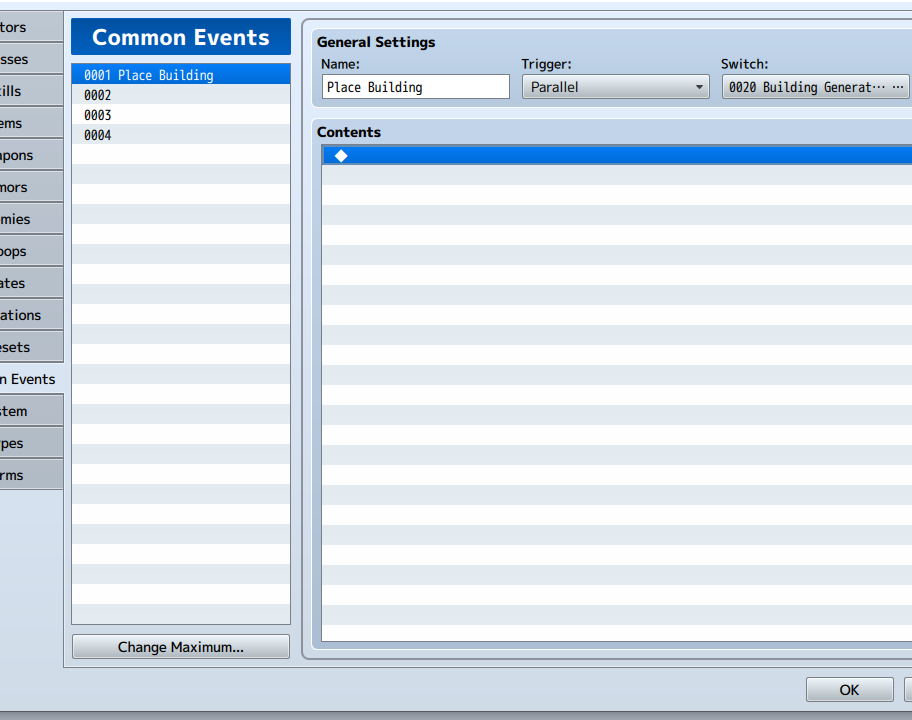Switch to the System tab
Image resolution: width=912 pixels, height=720 pixels.
point(28,411)
